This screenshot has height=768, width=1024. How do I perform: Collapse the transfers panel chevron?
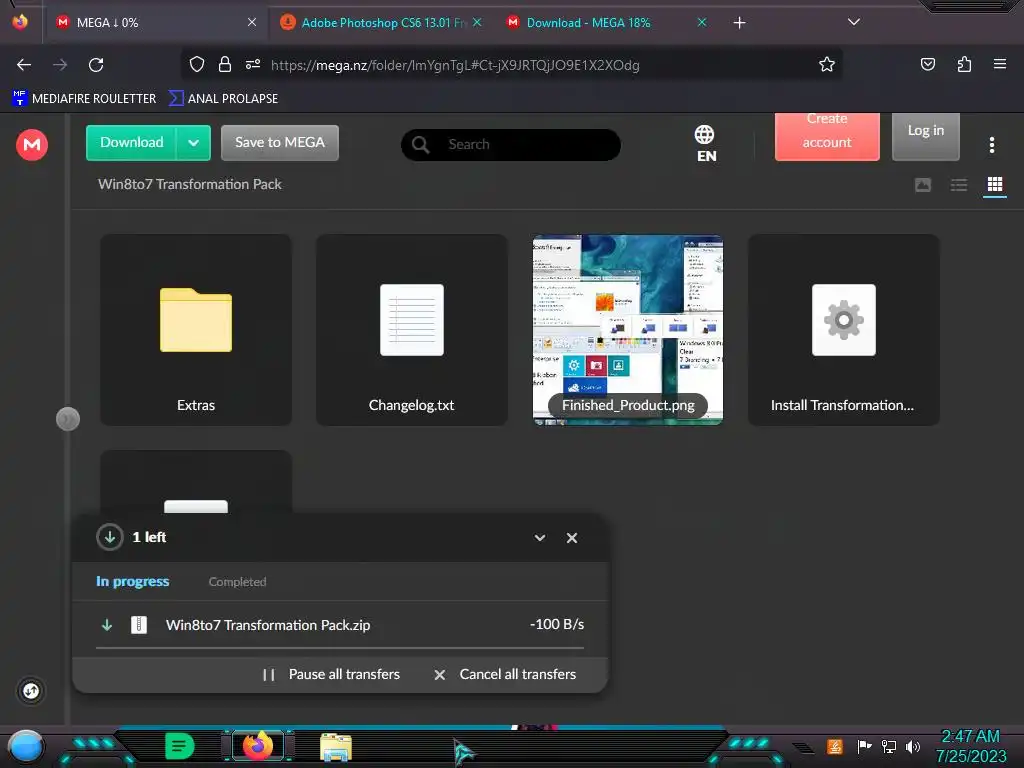[539, 538]
